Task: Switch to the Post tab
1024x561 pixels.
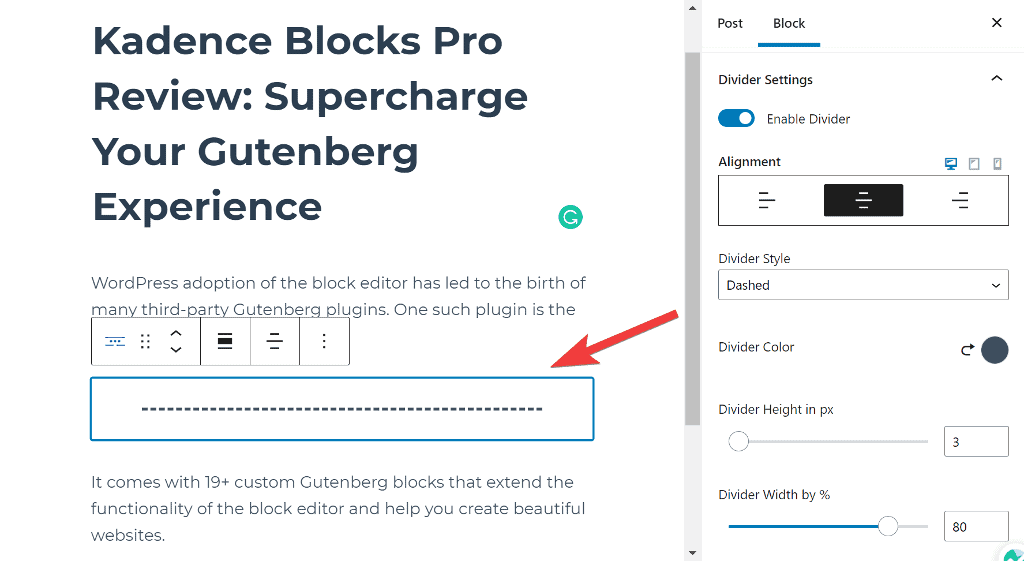Action: pyautogui.click(x=730, y=23)
